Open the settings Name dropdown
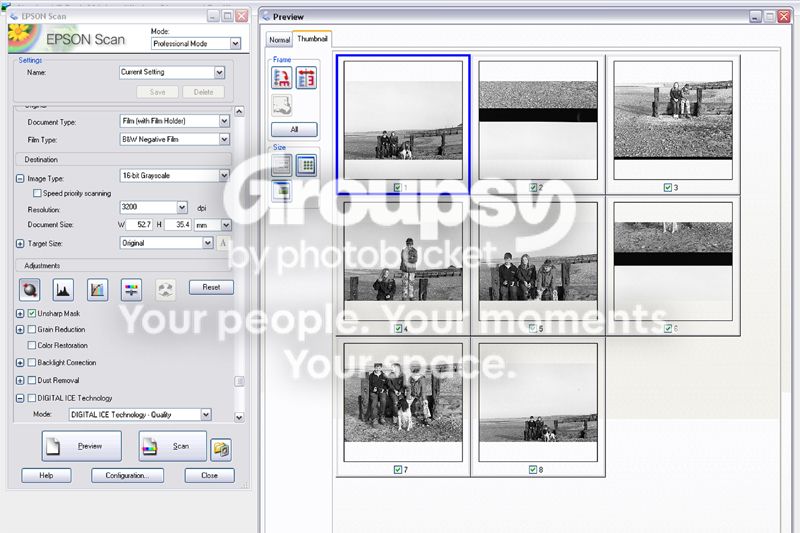The width and height of the screenshot is (800, 533). 219,72
